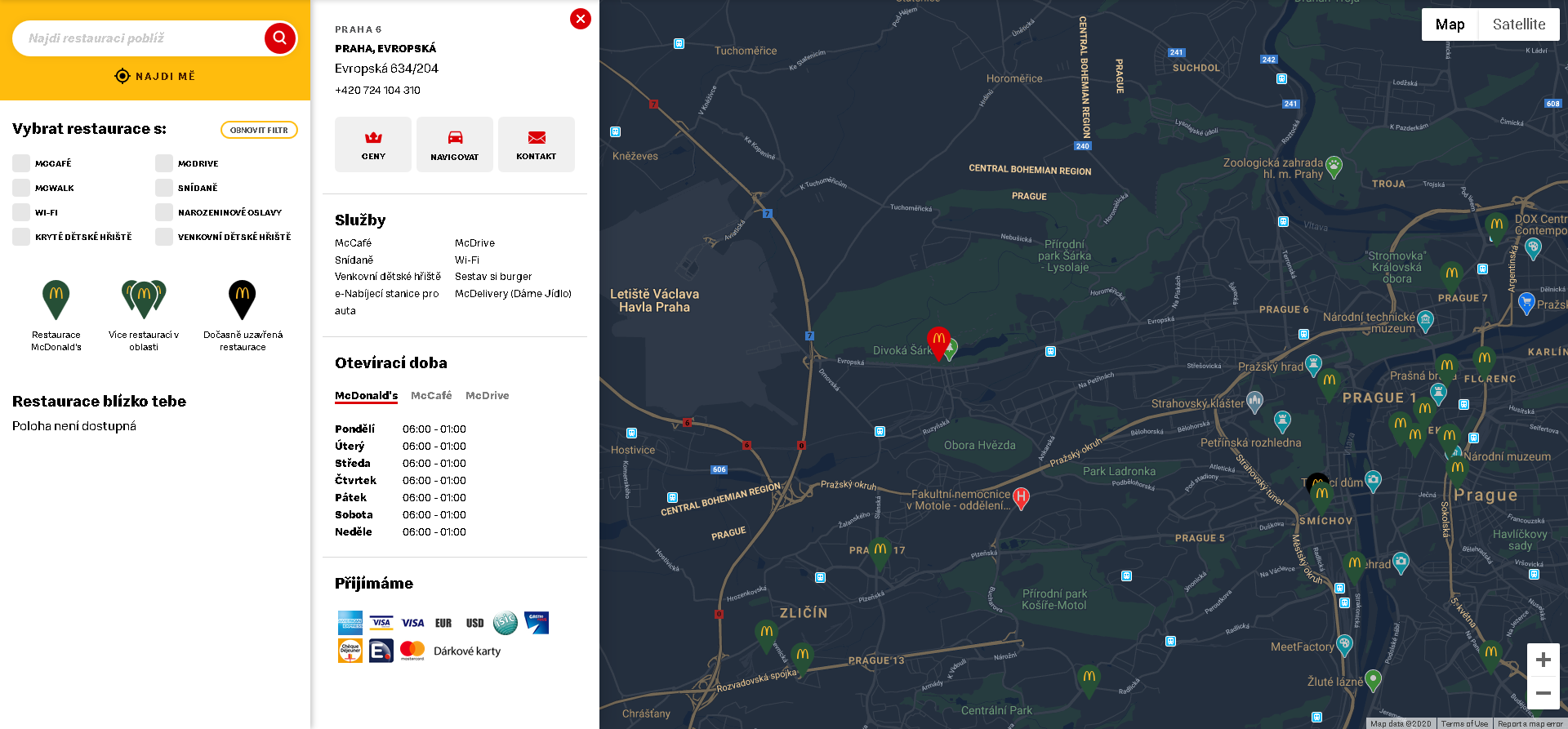This screenshot has height=729, width=1568.
Task: Switch to McCafé opening hours tab
Action: point(431,395)
